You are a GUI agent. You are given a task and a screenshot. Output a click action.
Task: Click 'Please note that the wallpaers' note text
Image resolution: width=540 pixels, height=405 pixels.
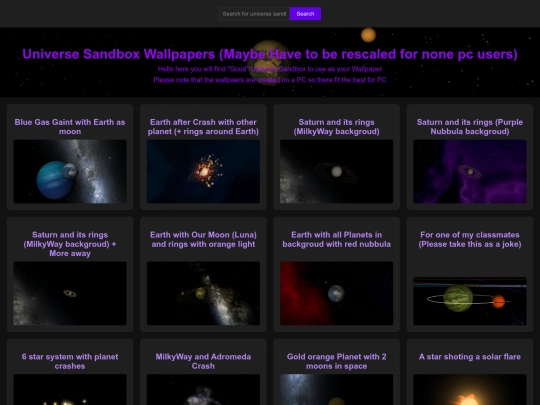[x=270, y=80]
